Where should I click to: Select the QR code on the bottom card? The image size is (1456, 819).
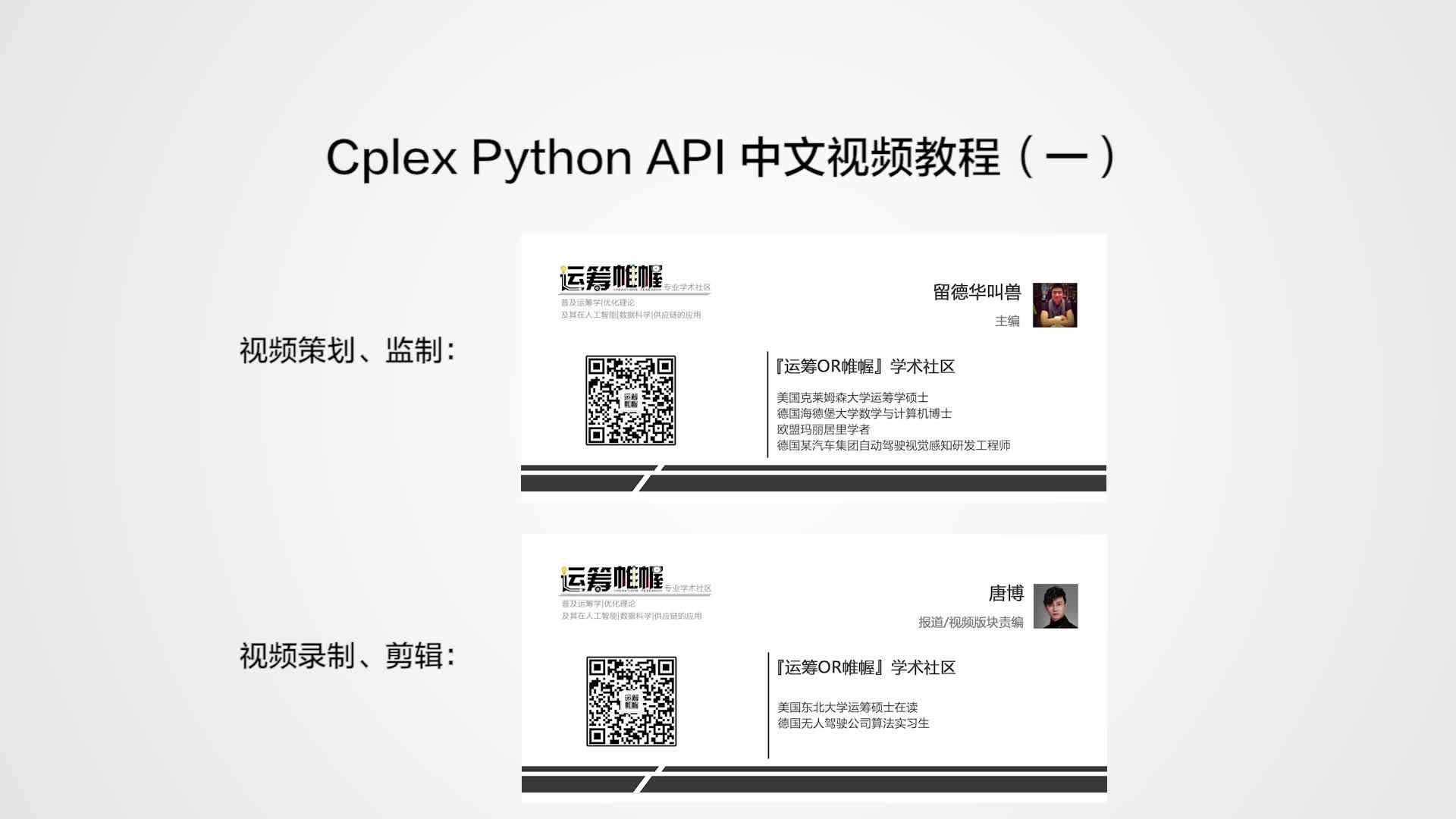[x=631, y=701]
